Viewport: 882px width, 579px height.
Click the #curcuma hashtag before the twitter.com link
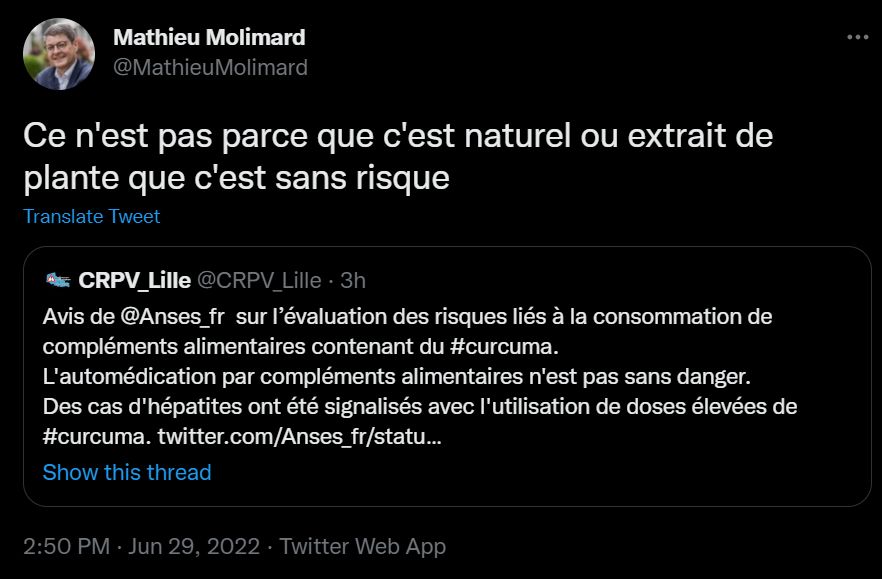coord(97,436)
